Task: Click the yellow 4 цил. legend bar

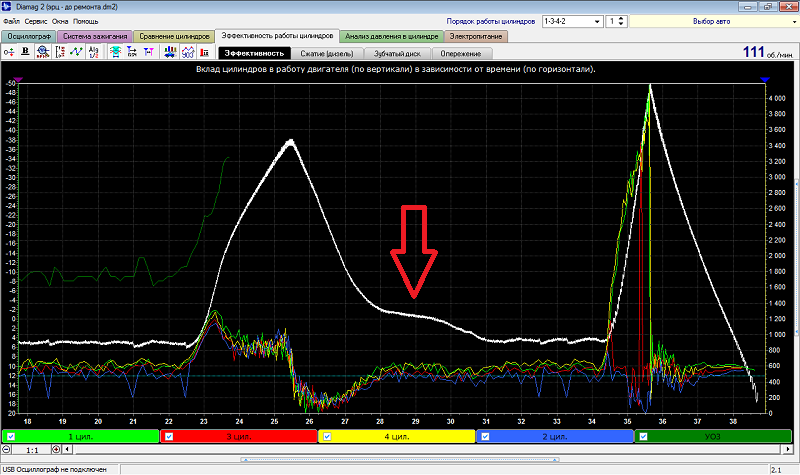Action: [x=397, y=437]
